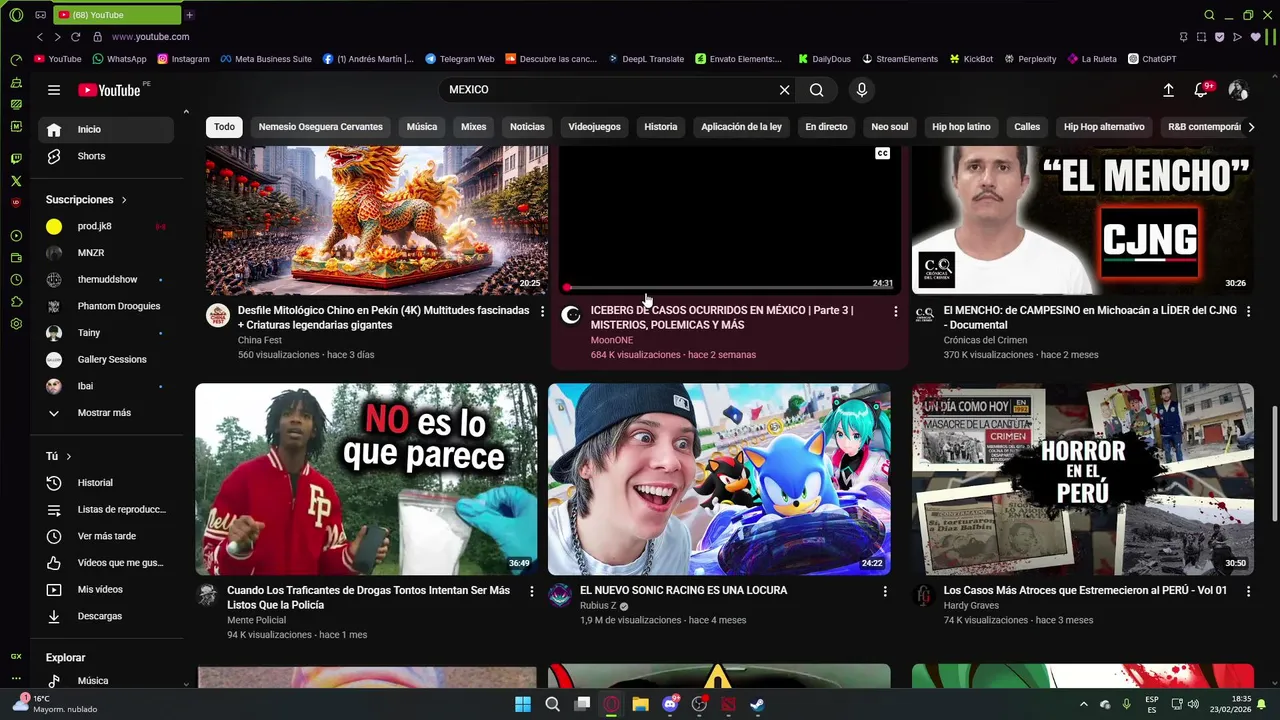Click the YouTube logo
The image size is (1280, 720).
[x=109, y=90]
